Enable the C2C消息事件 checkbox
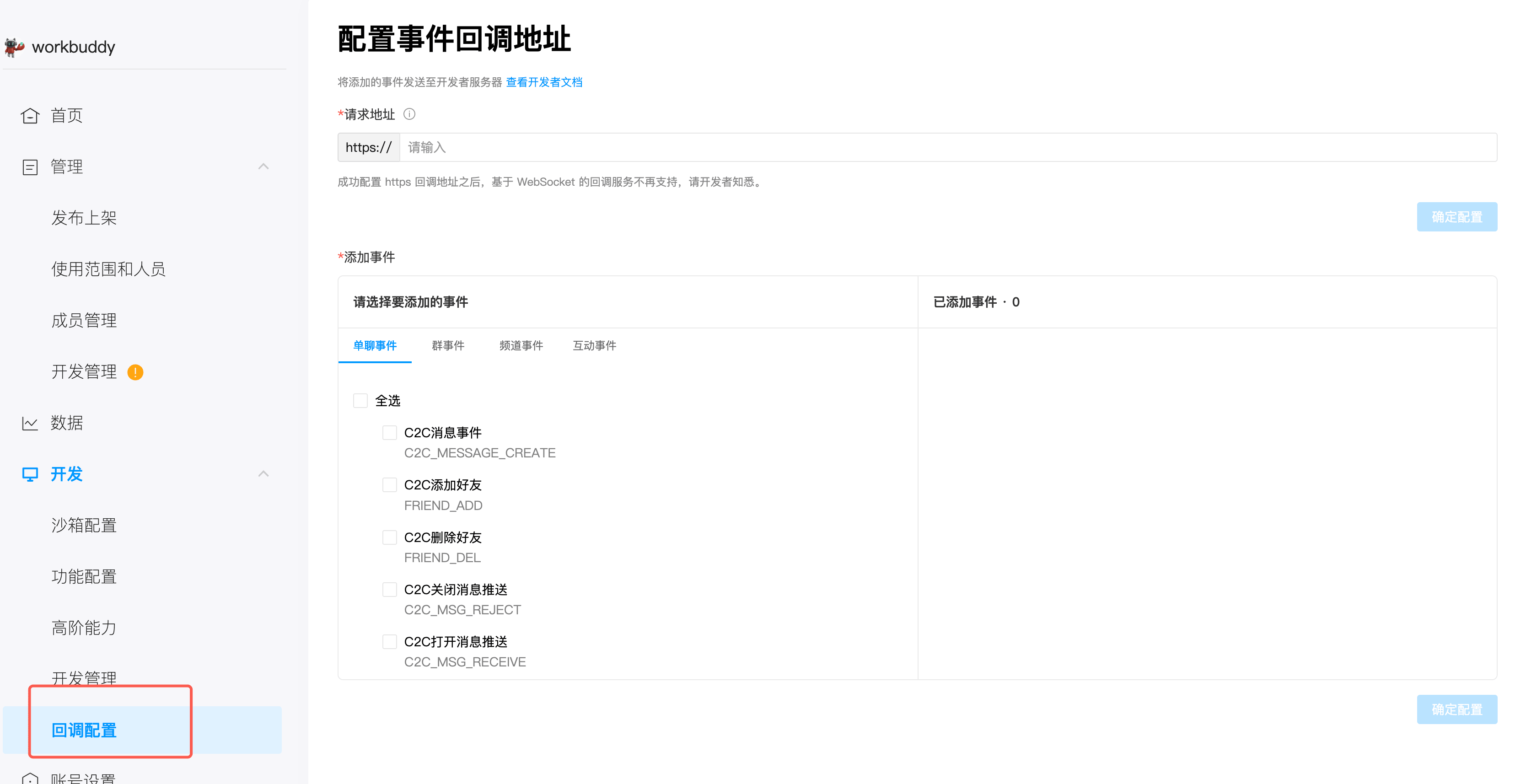The height and width of the screenshot is (784, 1526). coord(390,432)
